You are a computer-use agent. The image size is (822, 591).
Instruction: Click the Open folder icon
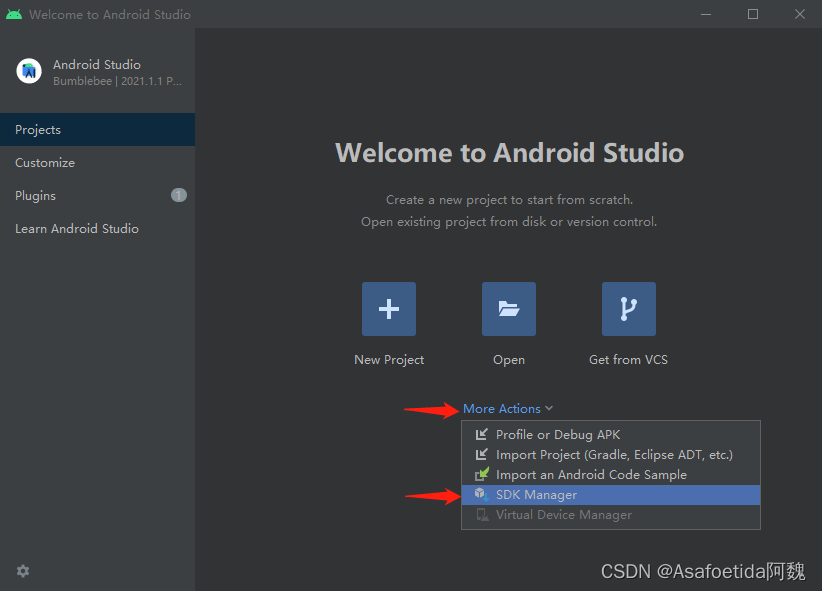coord(509,309)
